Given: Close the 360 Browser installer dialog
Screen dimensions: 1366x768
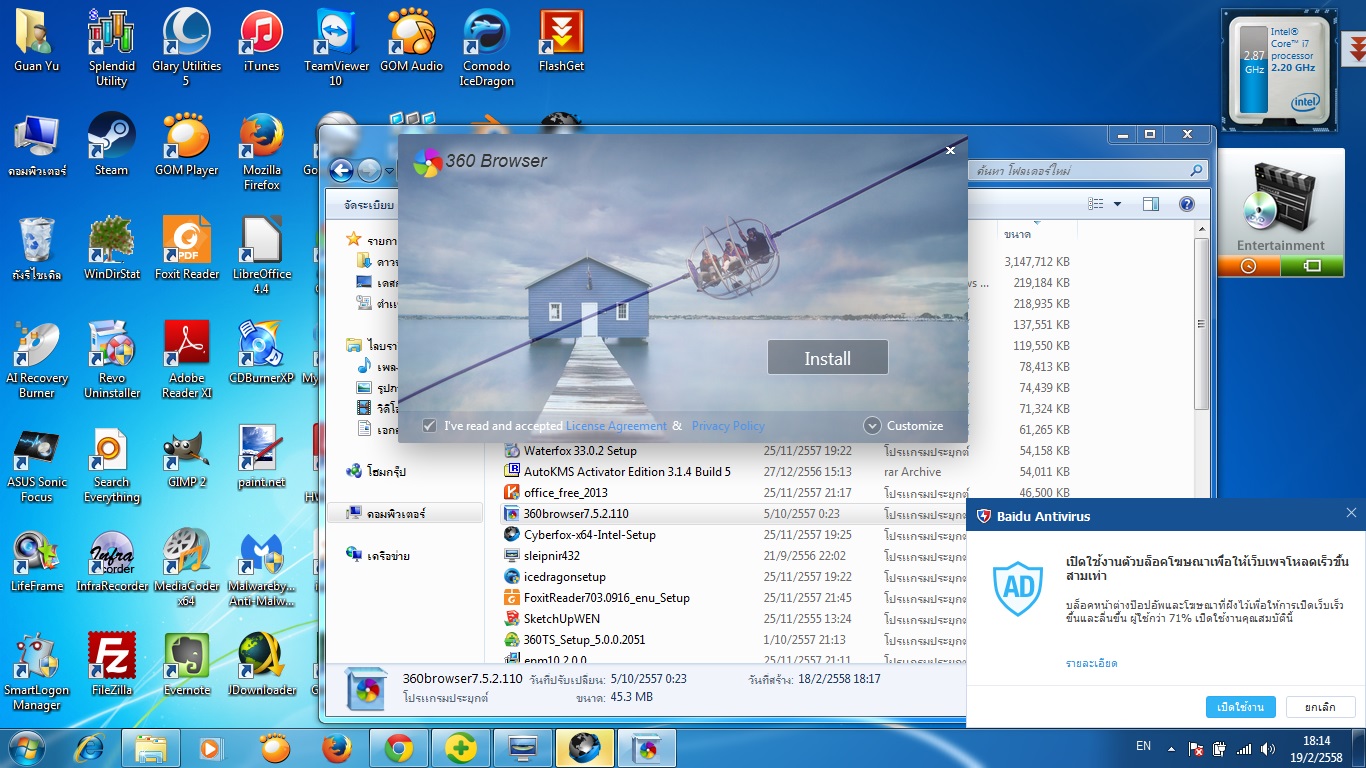Looking at the screenshot, I should 950,150.
